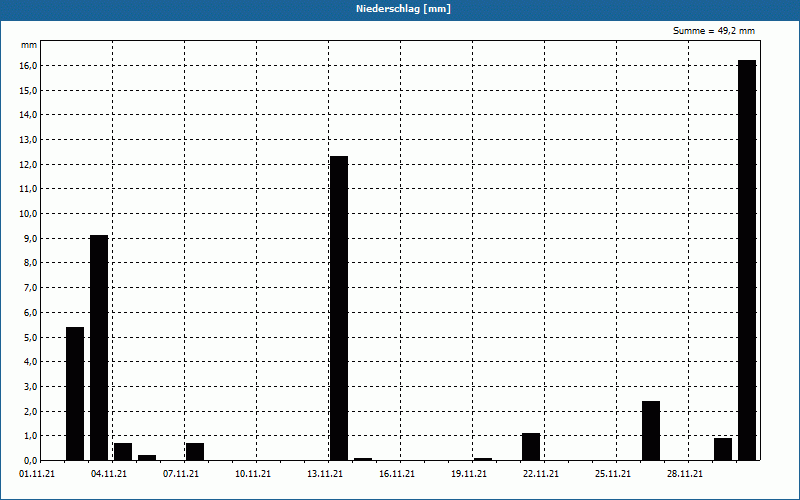This screenshot has height=500, width=800.
Task: Click the x-axis date label 22.11.21
Action: point(541,474)
